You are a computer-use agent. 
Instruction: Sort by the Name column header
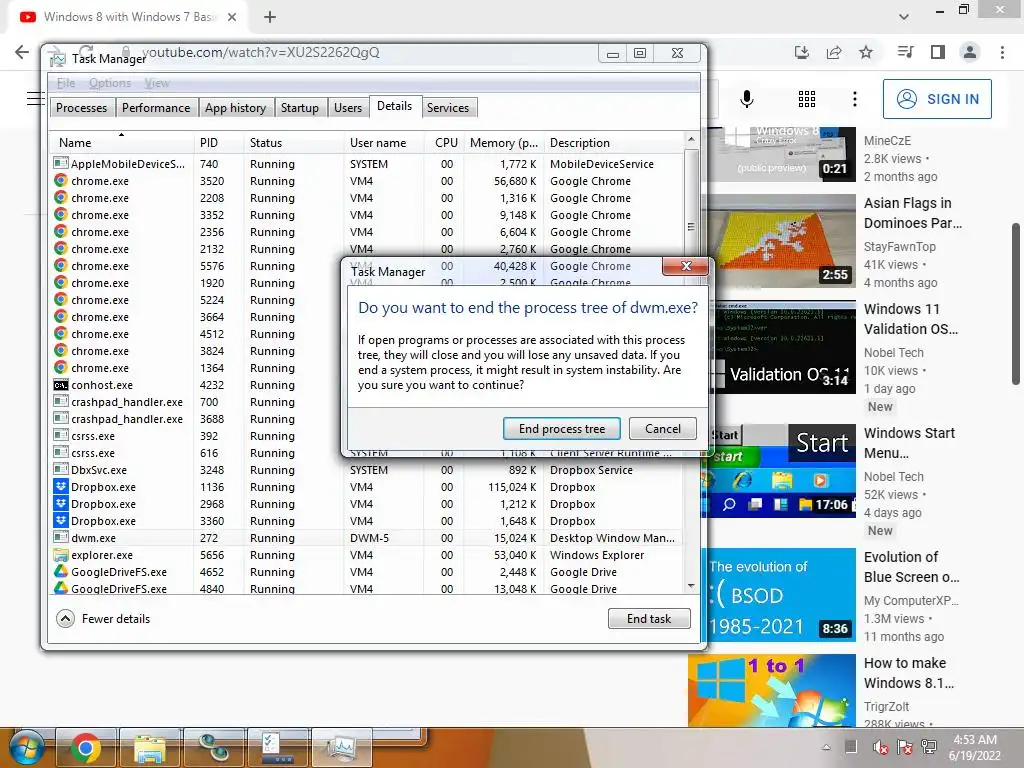coord(121,142)
